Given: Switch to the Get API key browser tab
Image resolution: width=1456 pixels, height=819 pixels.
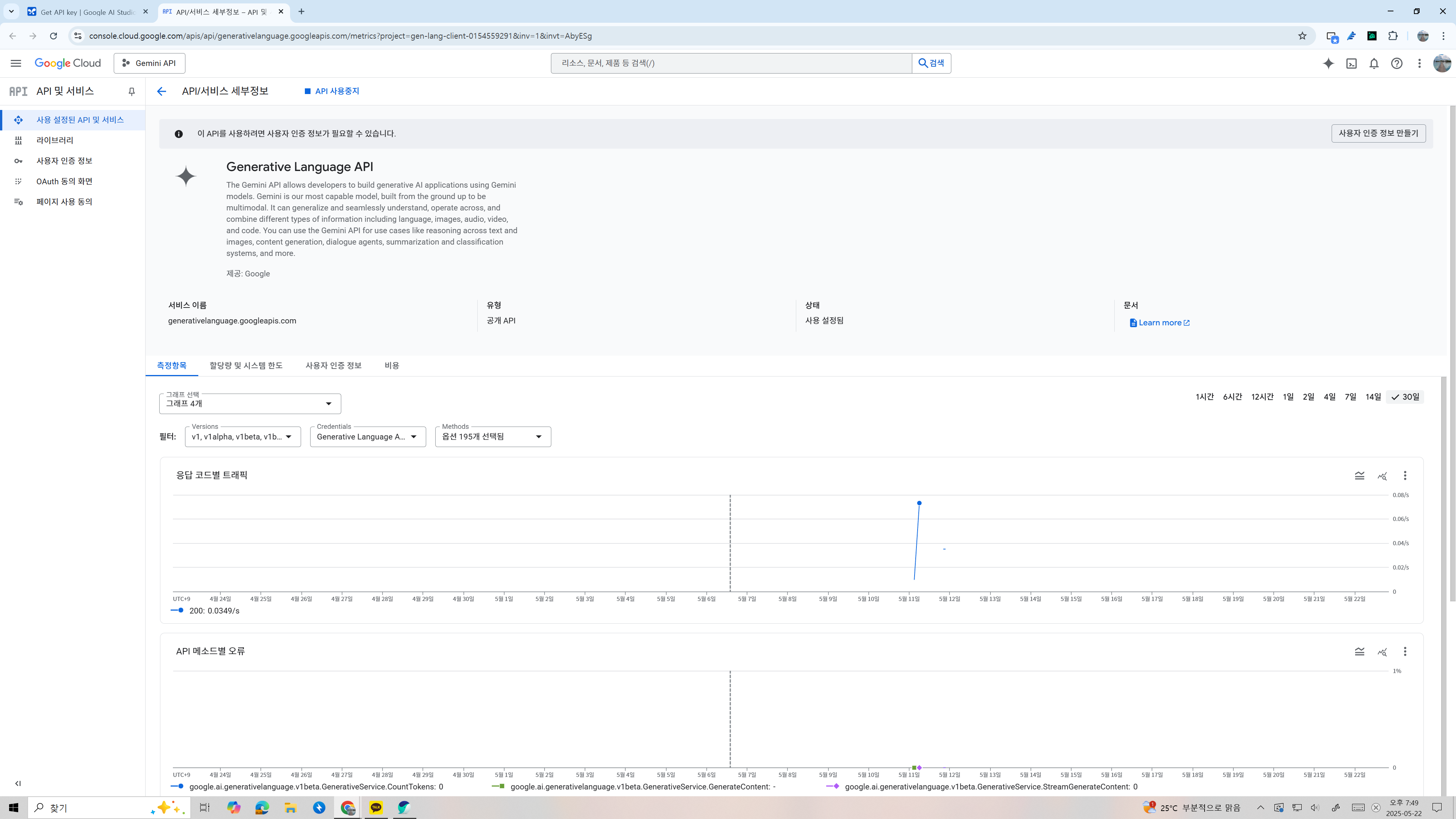Looking at the screenshot, I should (88, 12).
